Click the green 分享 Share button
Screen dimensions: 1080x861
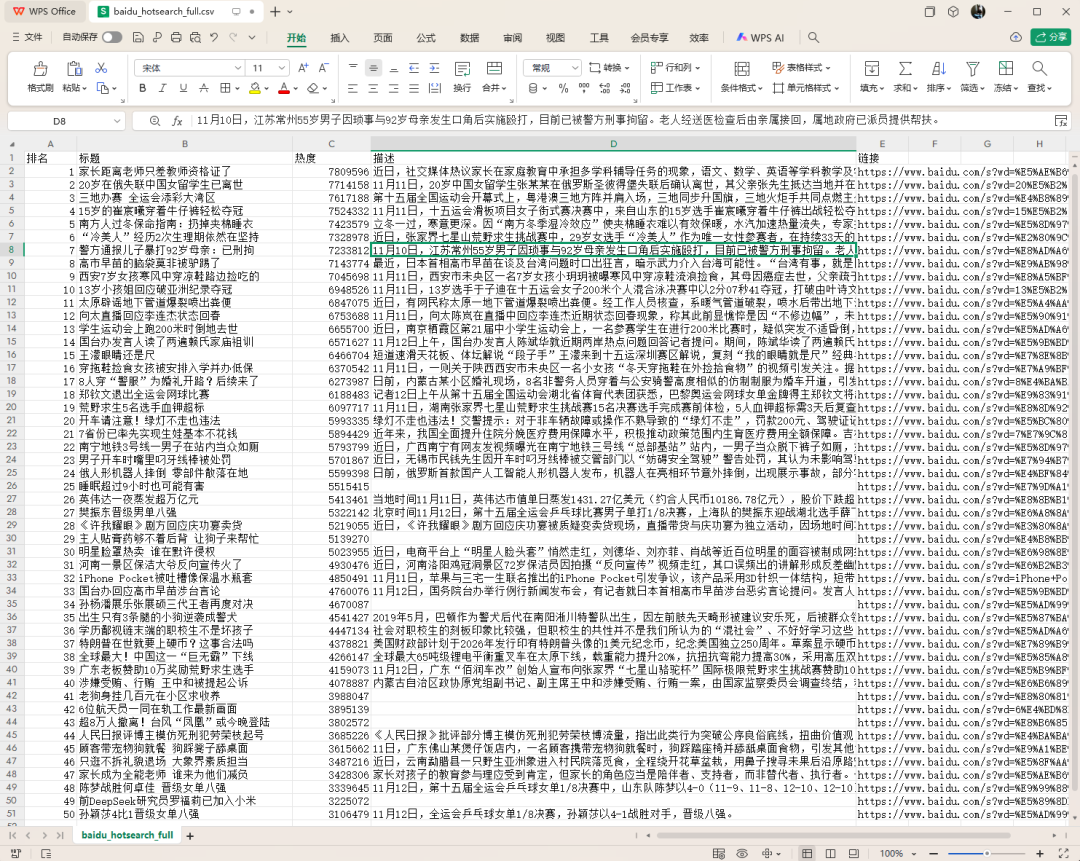tap(1051, 37)
